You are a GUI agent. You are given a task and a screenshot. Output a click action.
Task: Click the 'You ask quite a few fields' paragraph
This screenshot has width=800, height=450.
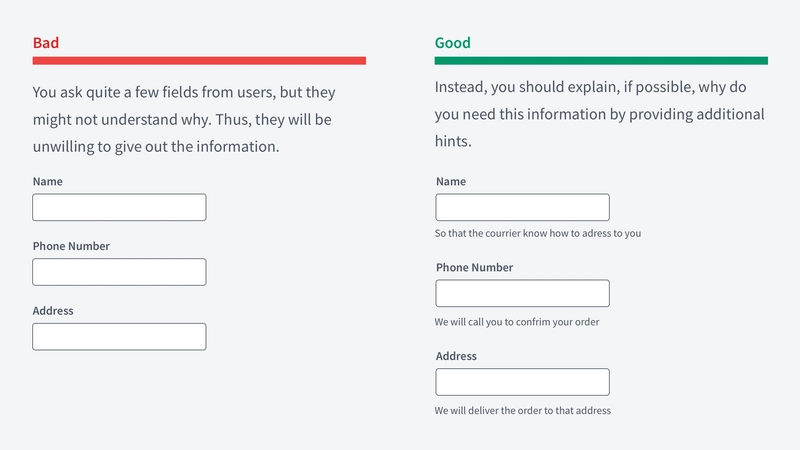[x=184, y=119]
